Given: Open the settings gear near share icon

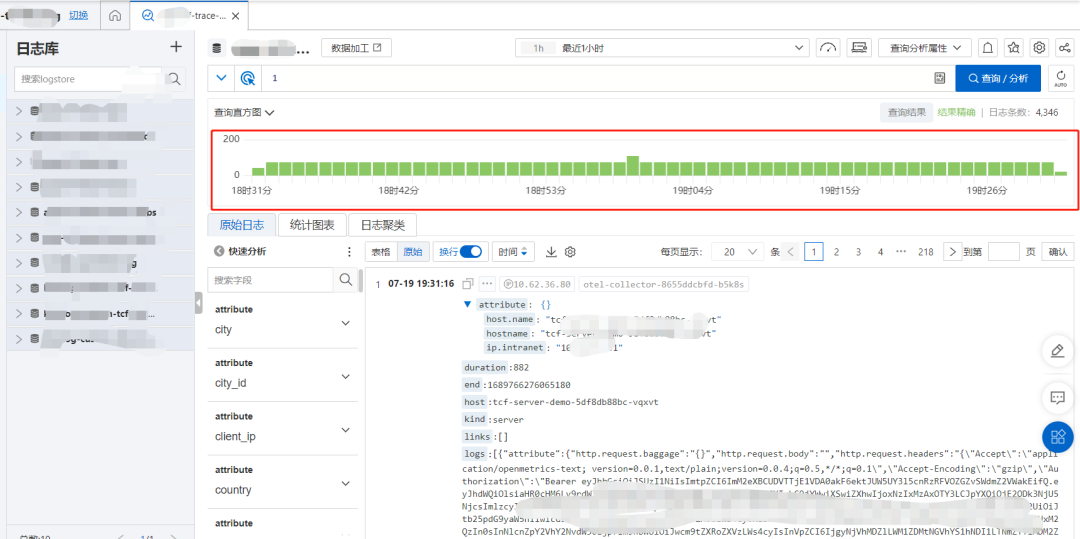Looking at the screenshot, I should (1039, 48).
